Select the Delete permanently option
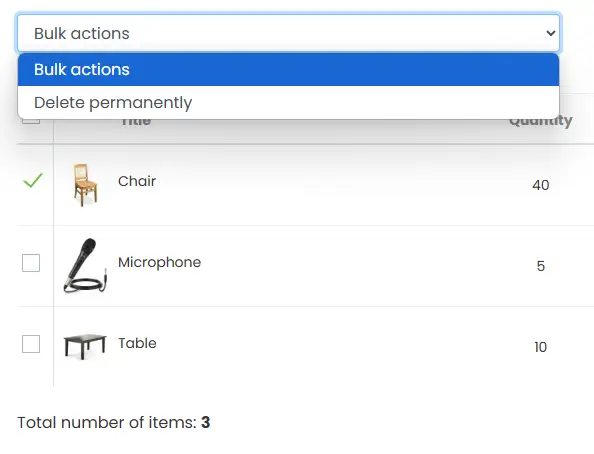 click(x=288, y=103)
